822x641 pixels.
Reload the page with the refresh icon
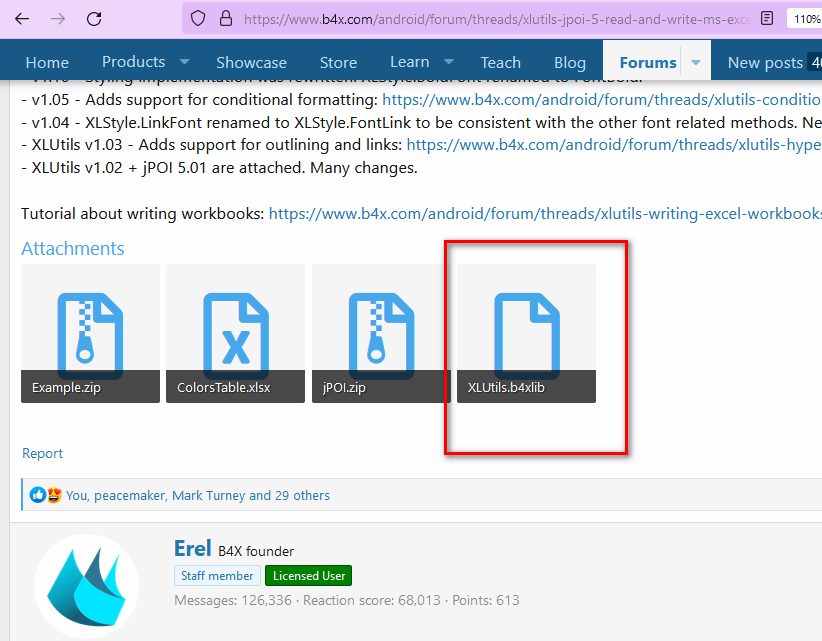click(x=94, y=19)
